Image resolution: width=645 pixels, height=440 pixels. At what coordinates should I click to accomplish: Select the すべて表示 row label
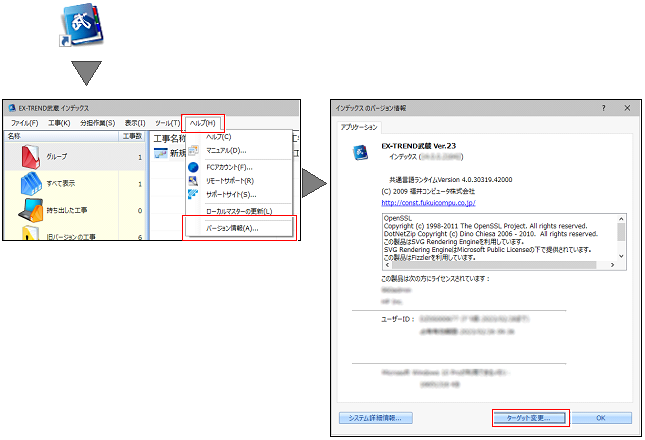60,183
